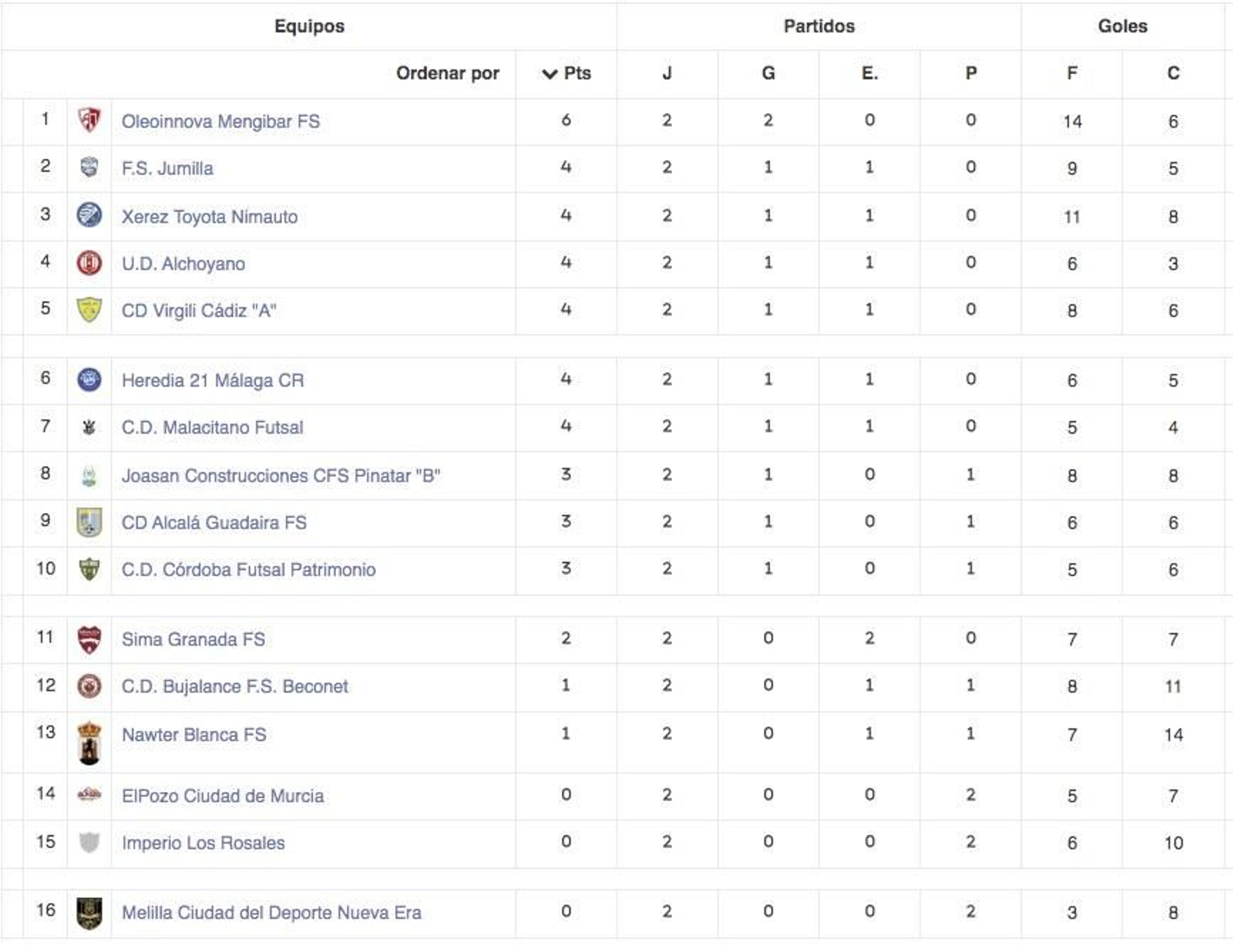Sort by goals C column header
Viewport: 1233px width, 952px height.
point(1173,73)
